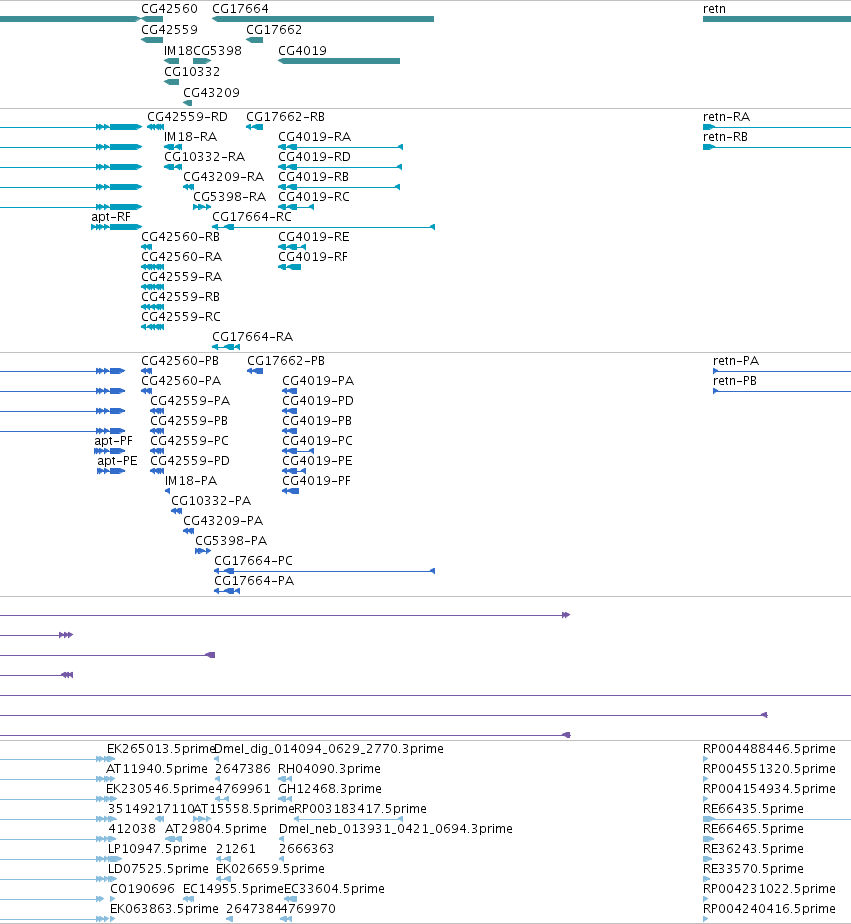Select protein CG17662-PB

click(286, 361)
